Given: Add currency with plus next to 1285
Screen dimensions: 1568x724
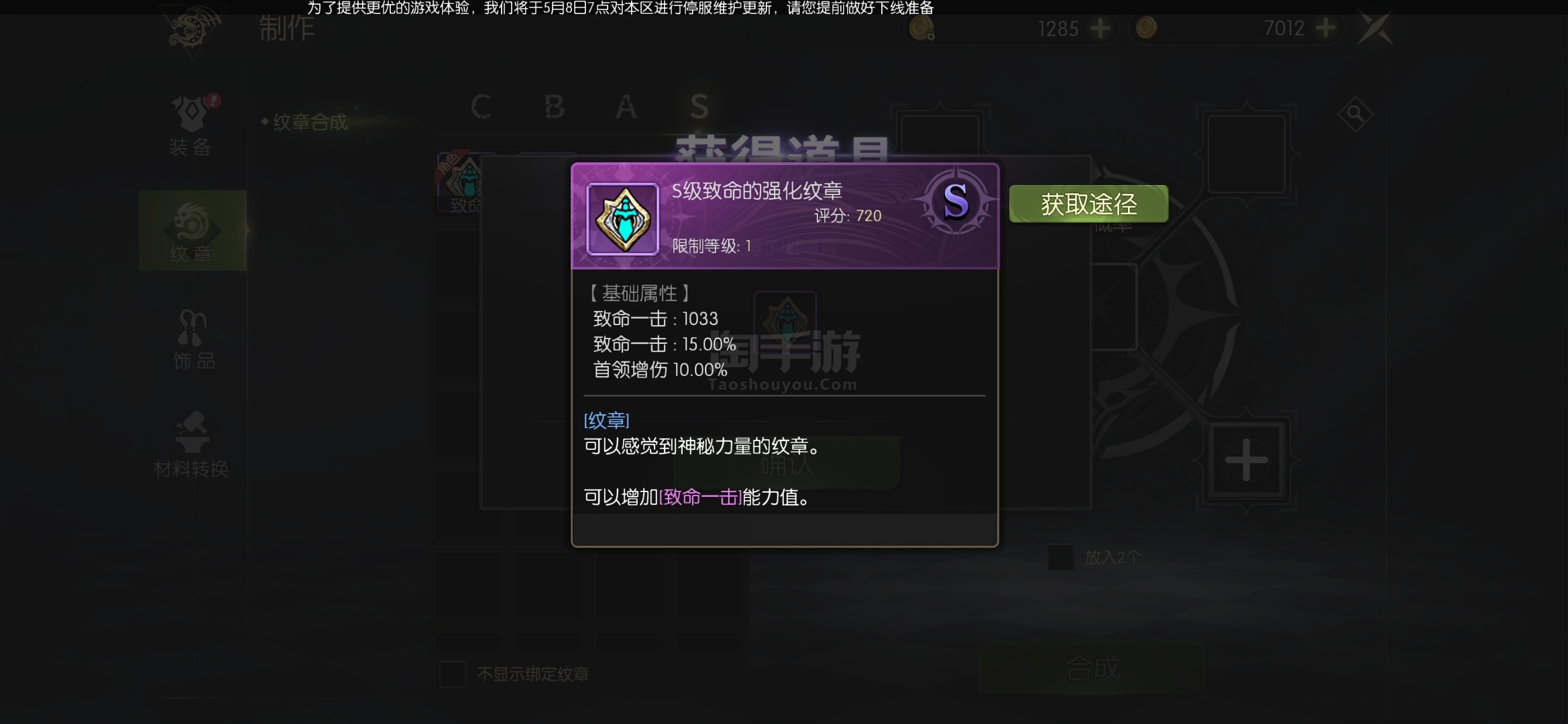Looking at the screenshot, I should (x=1100, y=28).
